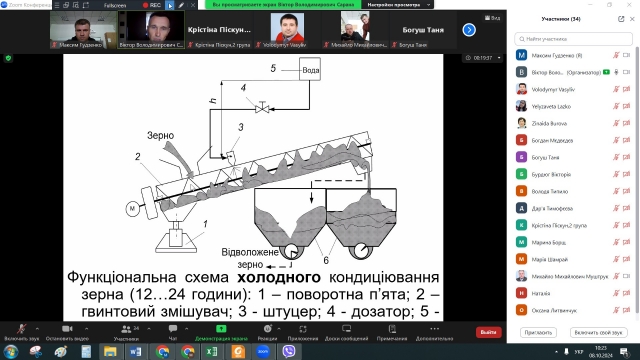Click the green Демонстрация экрана share icon
Screen dimensions: 640x360
point(221,329)
